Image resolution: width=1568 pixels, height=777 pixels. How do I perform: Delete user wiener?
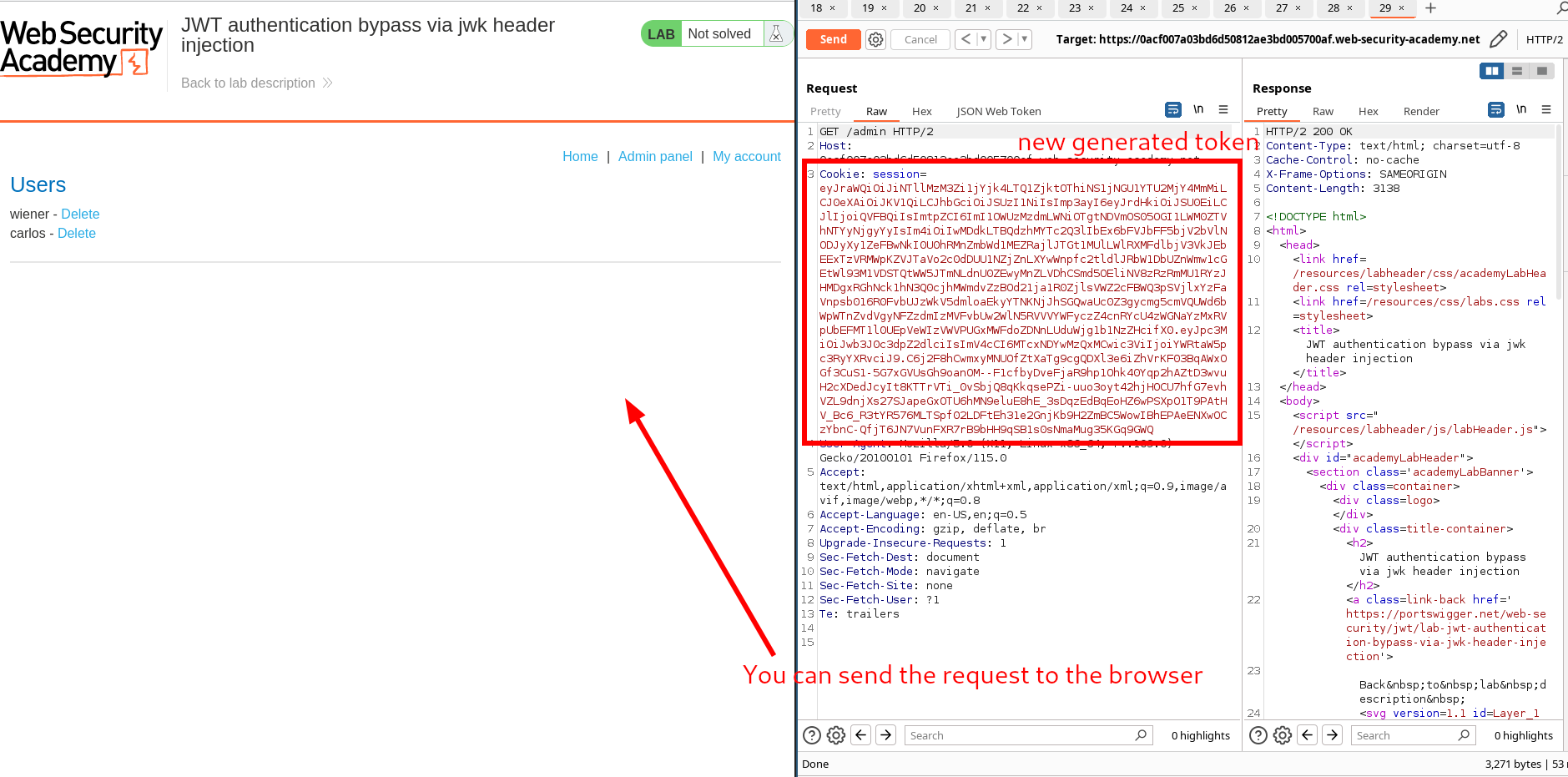(x=80, y=214)
